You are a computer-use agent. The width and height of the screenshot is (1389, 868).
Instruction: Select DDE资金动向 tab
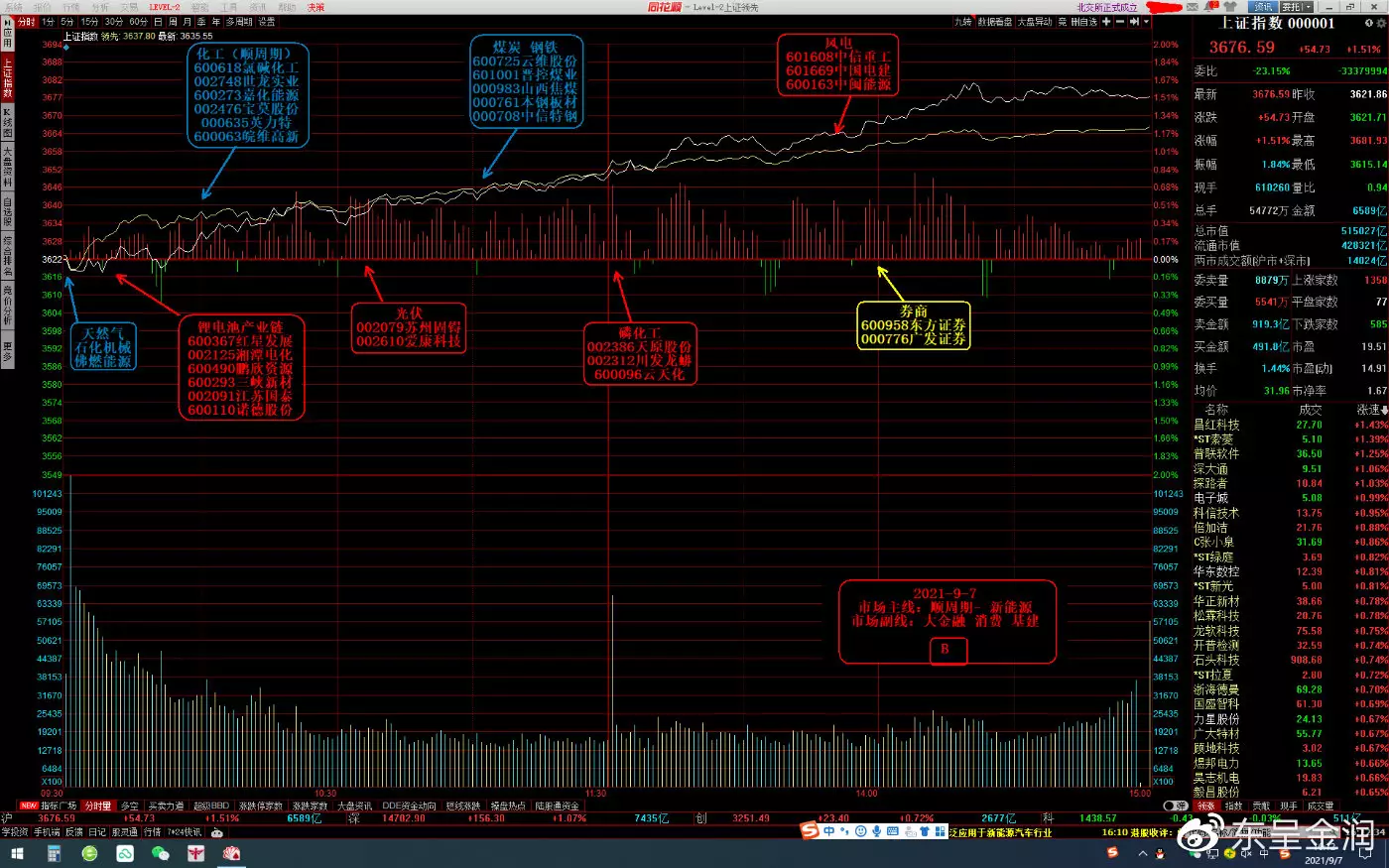[409, 806]
